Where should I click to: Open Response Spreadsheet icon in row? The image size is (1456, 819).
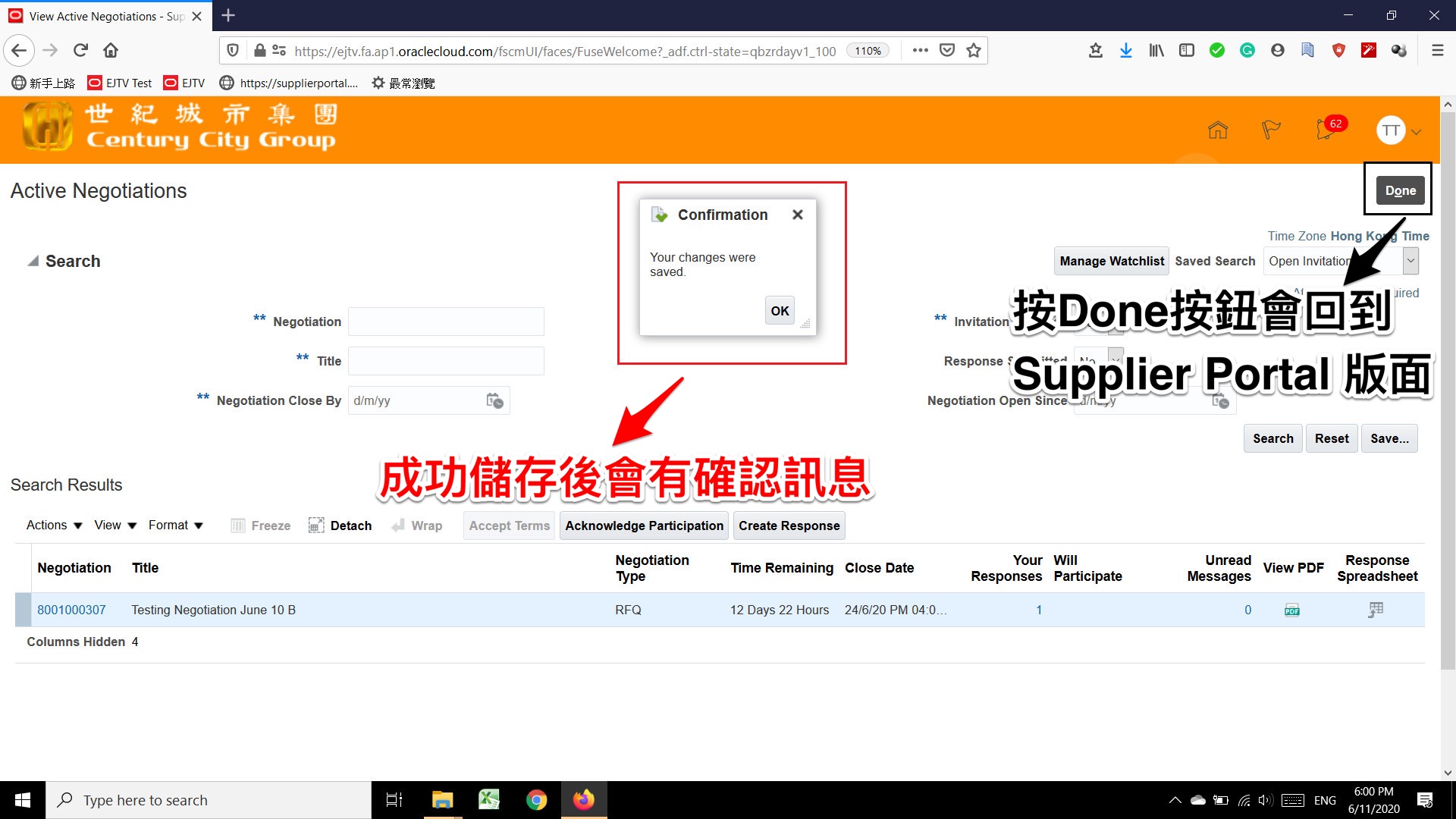(1376, 610)
